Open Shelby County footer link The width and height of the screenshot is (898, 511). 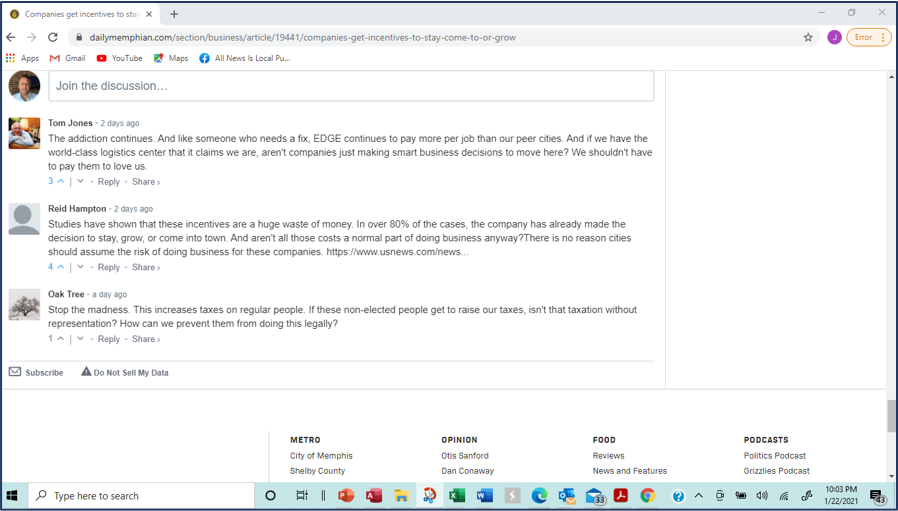[x=317, y=470]
